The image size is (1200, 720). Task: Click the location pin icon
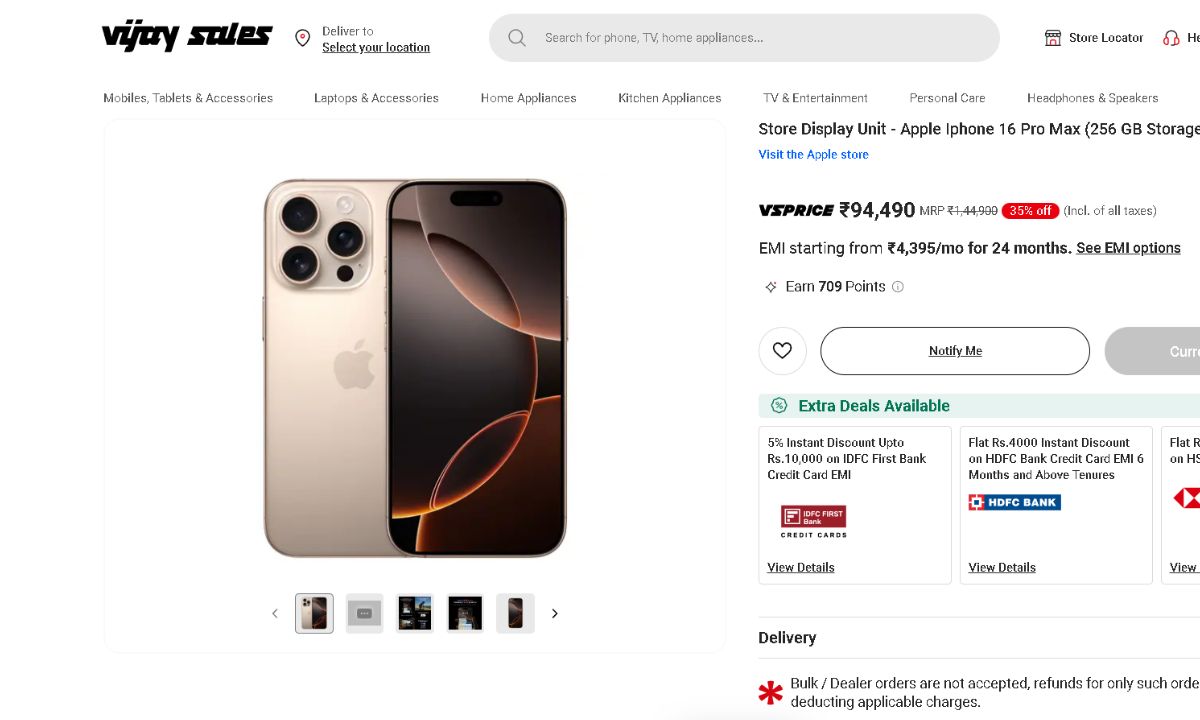pyautogui.click(x=302, y=38)
